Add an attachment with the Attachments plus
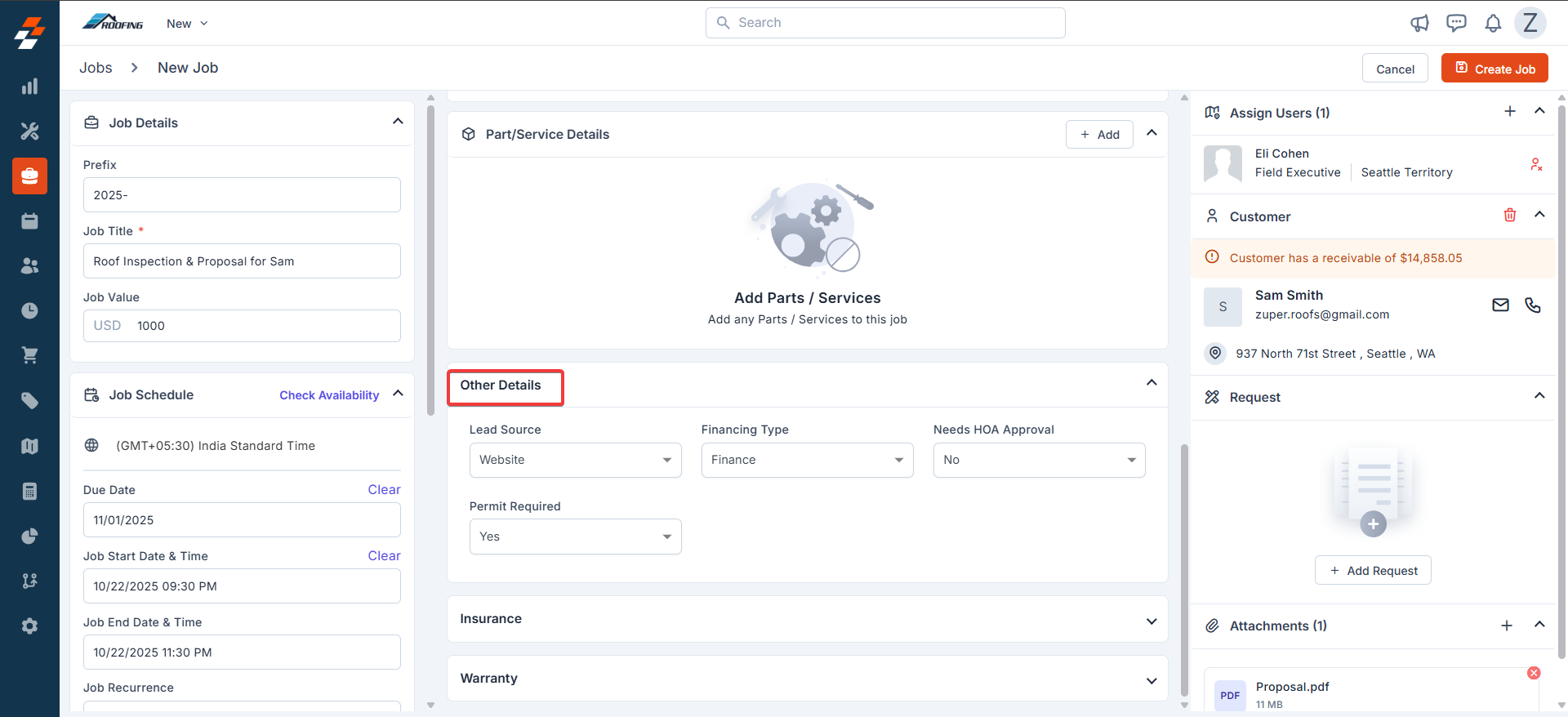This screenshot has height=717, width=1568. [1507, 626]
